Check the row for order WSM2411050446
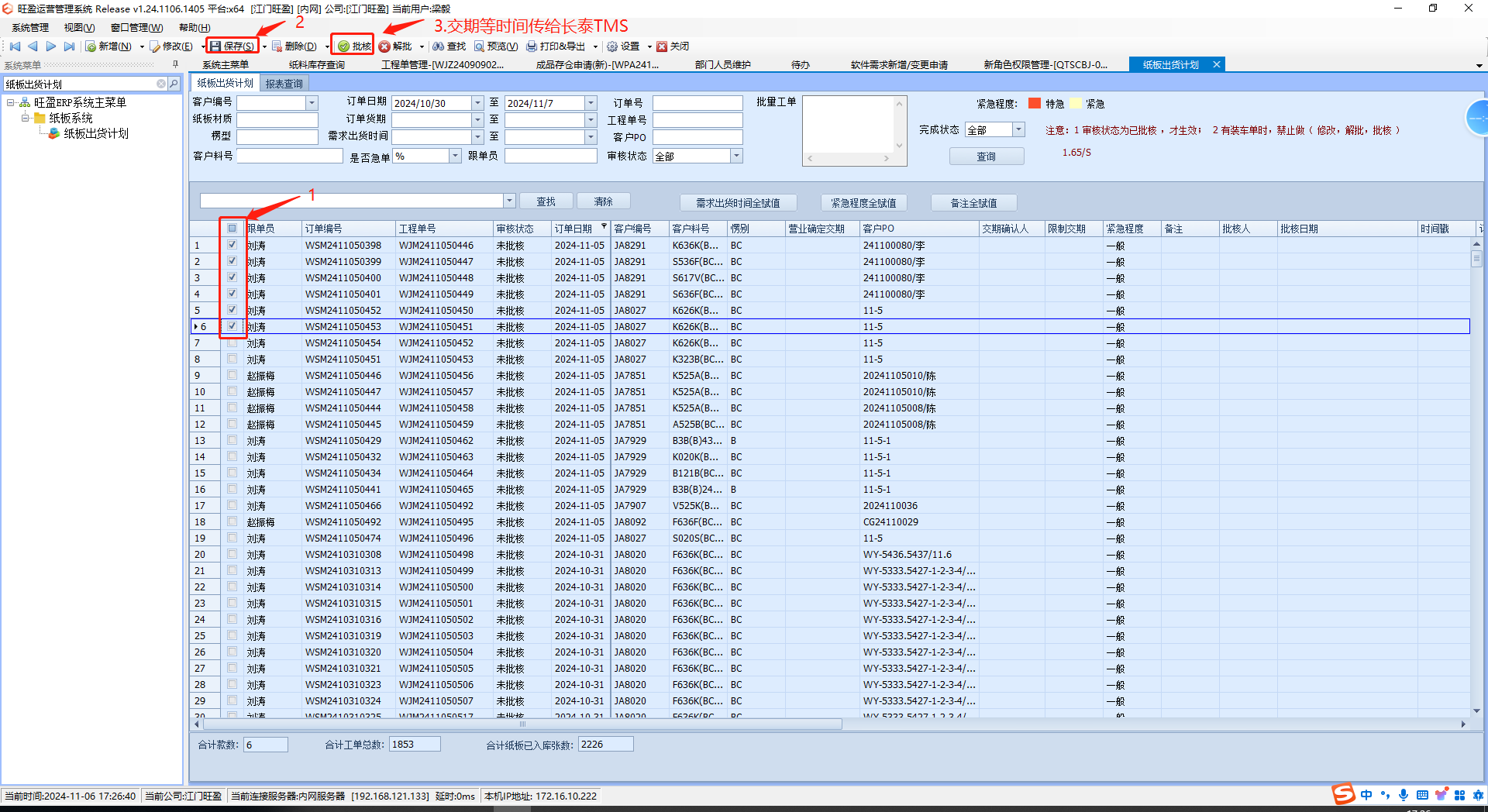 [232, 375]
